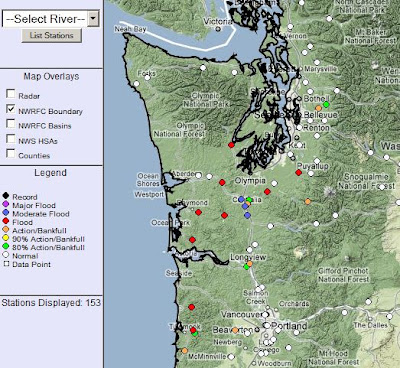Click the white station marker at Renton
Viewport: 400px width, 368px height.
click(299, 127)
